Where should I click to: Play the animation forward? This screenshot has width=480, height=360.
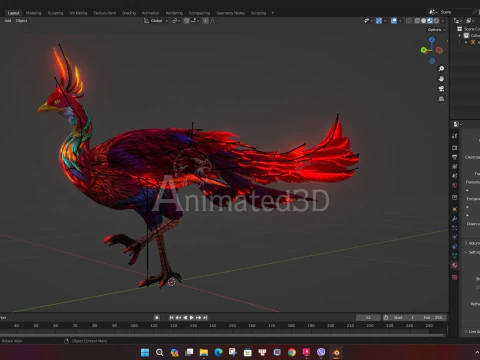click(192, 317)
